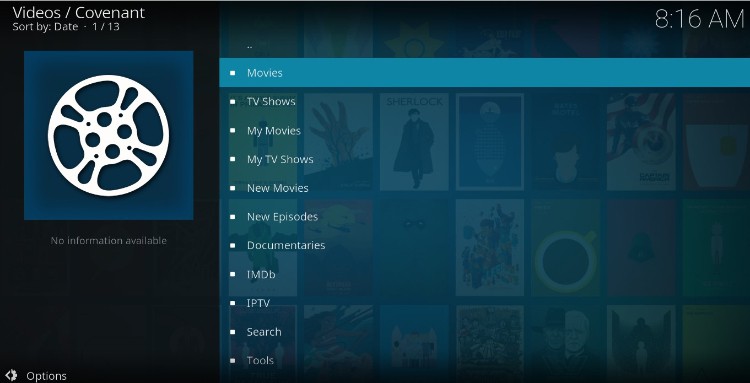Click the bullet icon beside TV Shows

coord(232,102)
